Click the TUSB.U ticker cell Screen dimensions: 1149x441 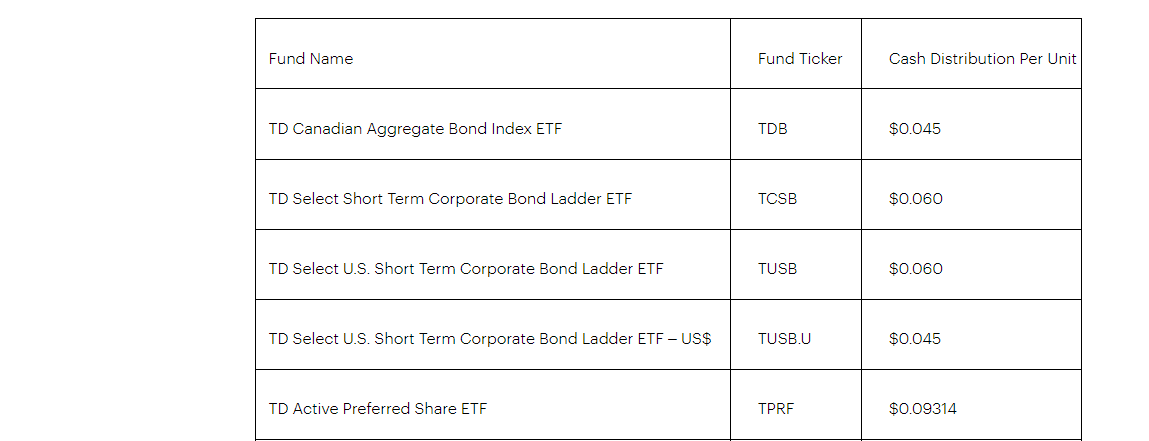pos(784,339)
